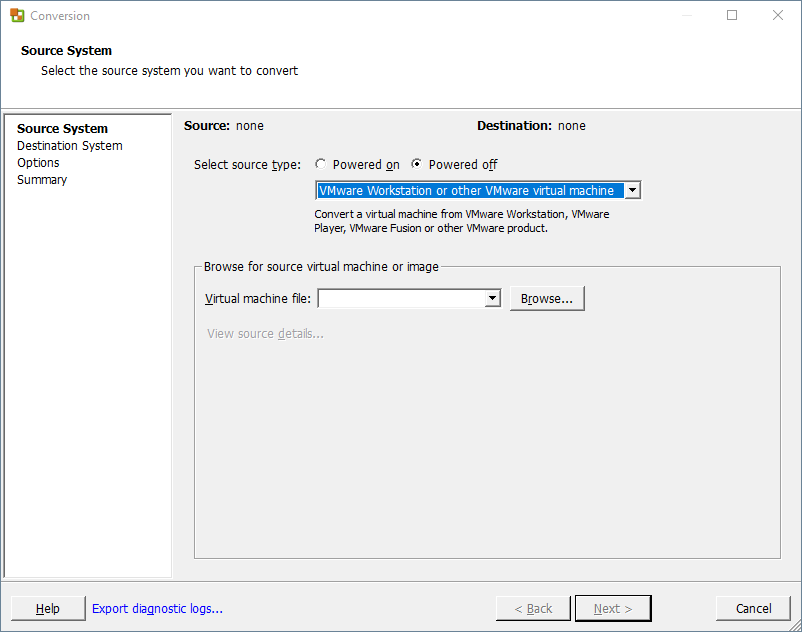The width and height of the screenshot is (802, 632).
Task: Click the 'Select source type:' label
Action: tap(248, 165)
